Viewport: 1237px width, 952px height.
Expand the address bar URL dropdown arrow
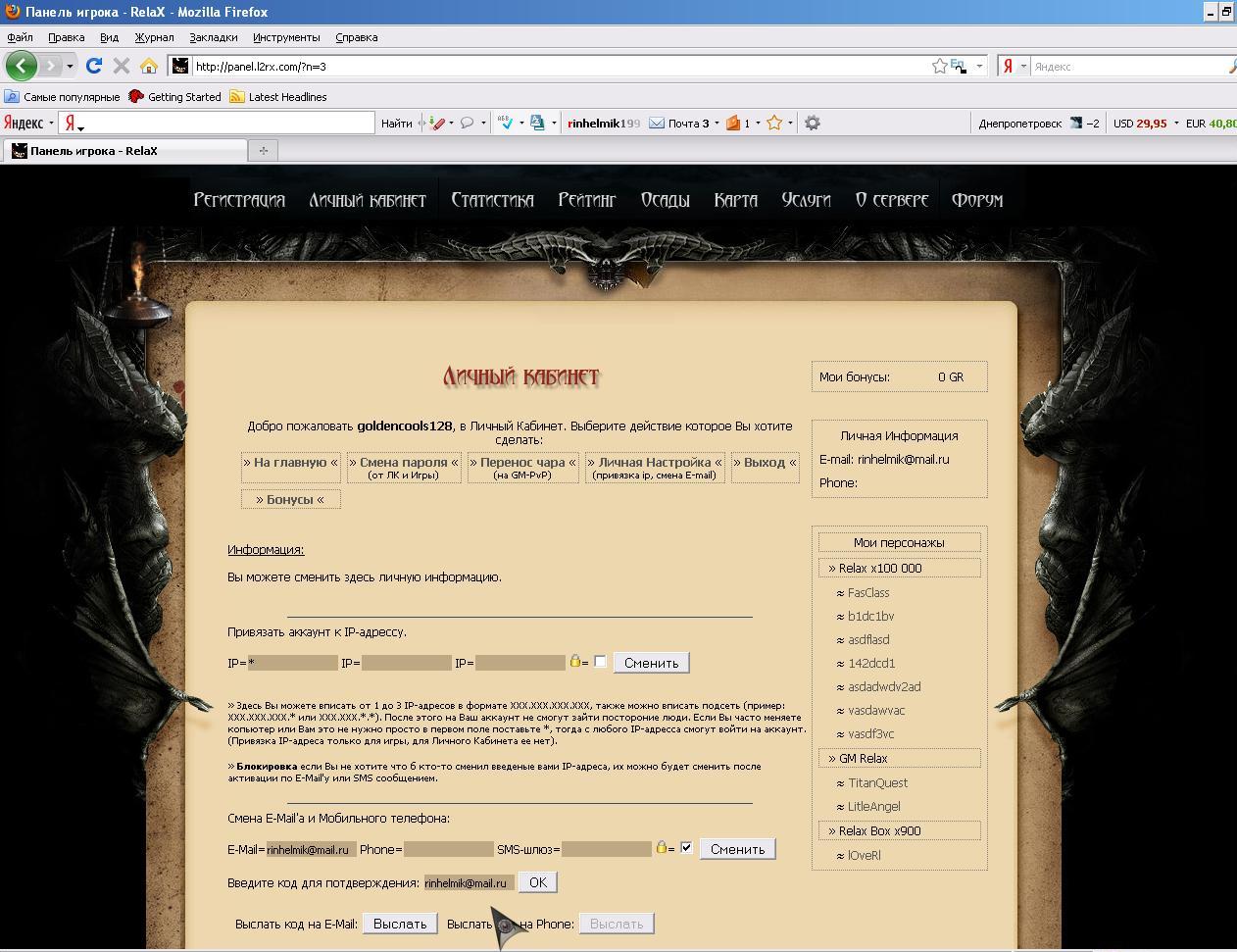pyautogui.click(x=978, y=66)
